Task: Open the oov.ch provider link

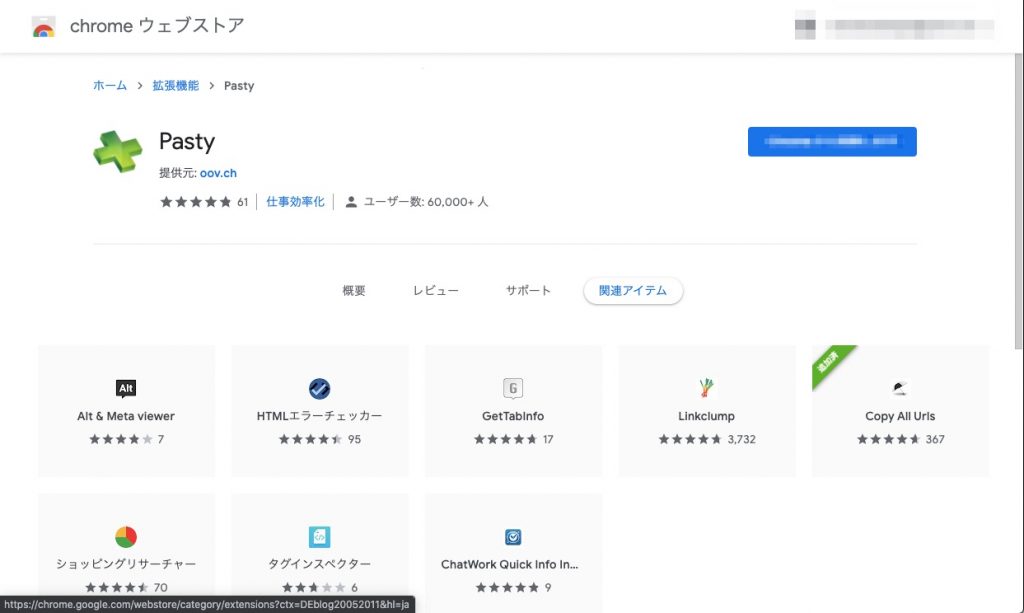Action: [x=218, y=173]
